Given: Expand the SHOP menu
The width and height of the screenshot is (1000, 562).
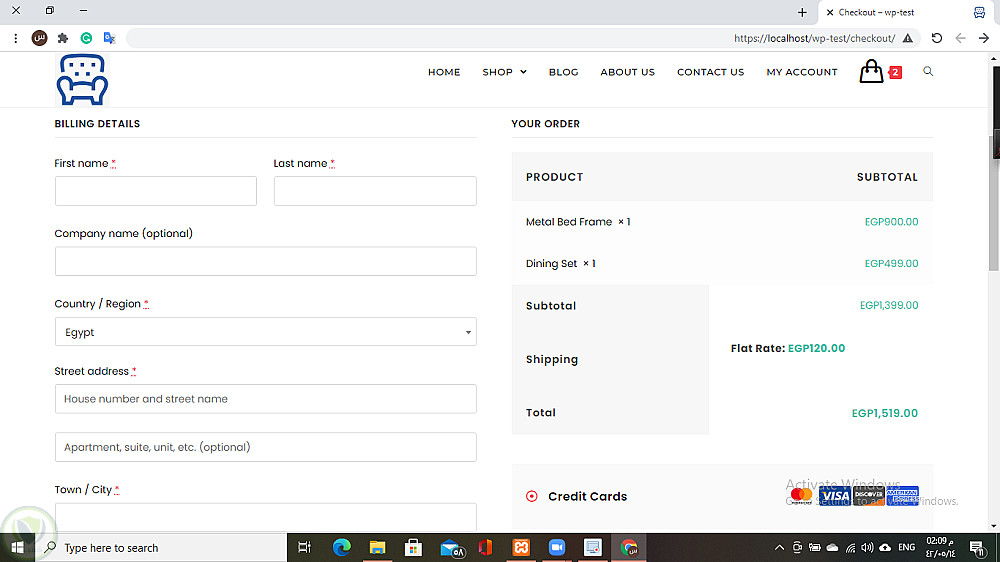Looking at the screenshot, I should point(504,72).
